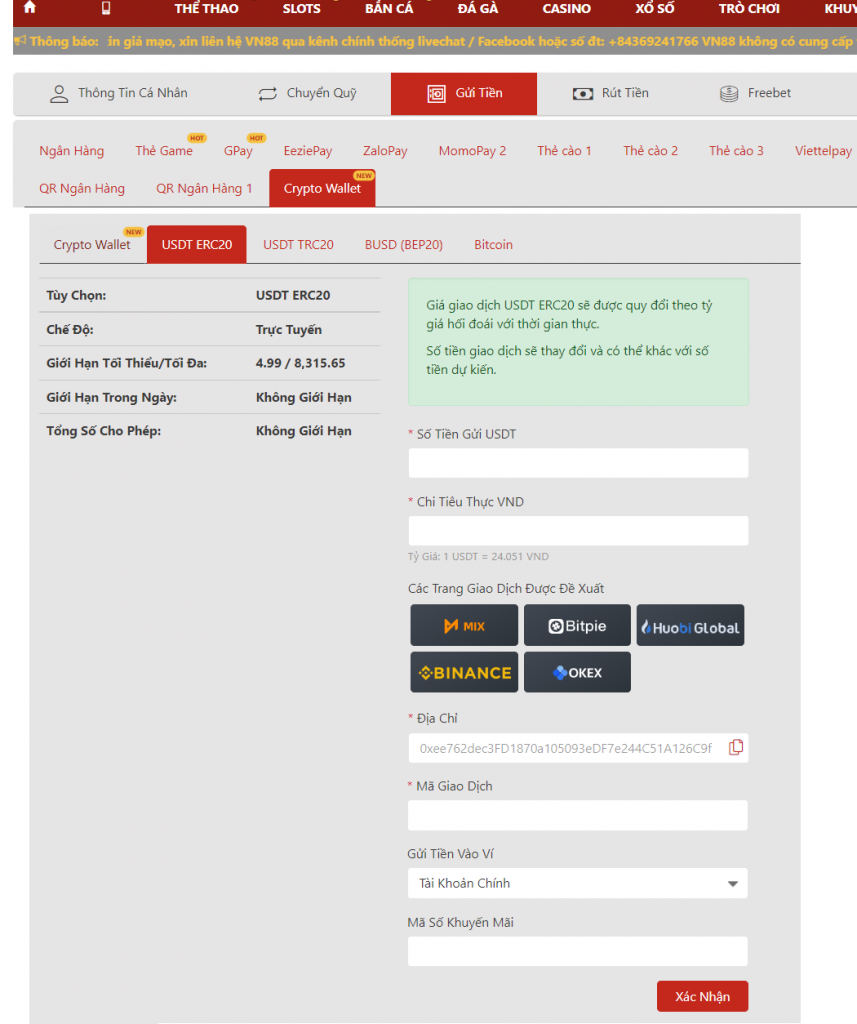Select Thẻ cào 2 payment method

tap(651, 151)
